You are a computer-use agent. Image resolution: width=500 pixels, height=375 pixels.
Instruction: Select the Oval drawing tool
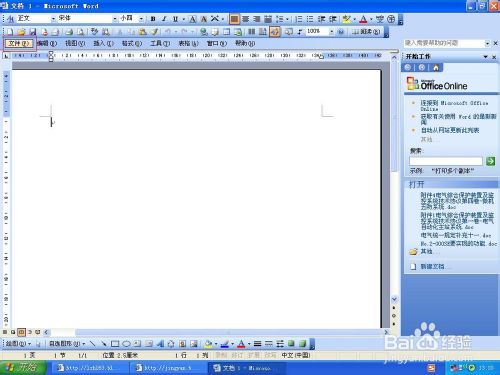126,344
